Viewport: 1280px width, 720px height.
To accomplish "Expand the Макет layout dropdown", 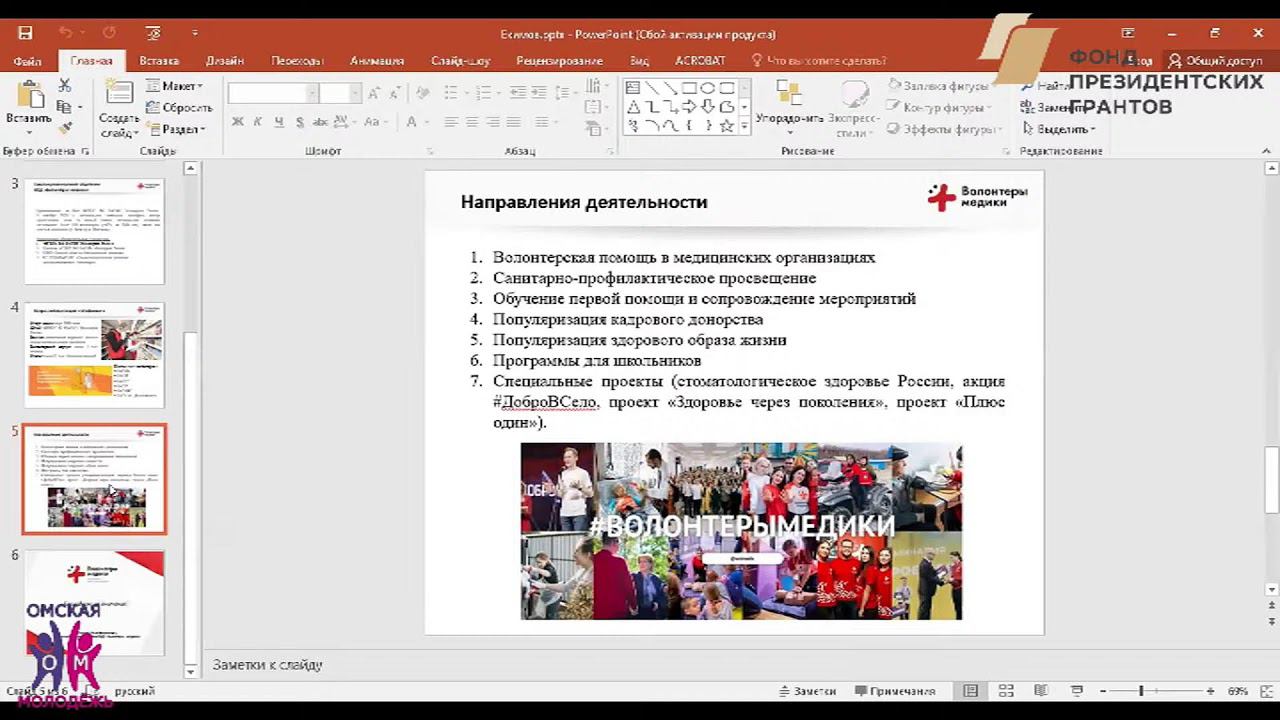I will point(175,86).
